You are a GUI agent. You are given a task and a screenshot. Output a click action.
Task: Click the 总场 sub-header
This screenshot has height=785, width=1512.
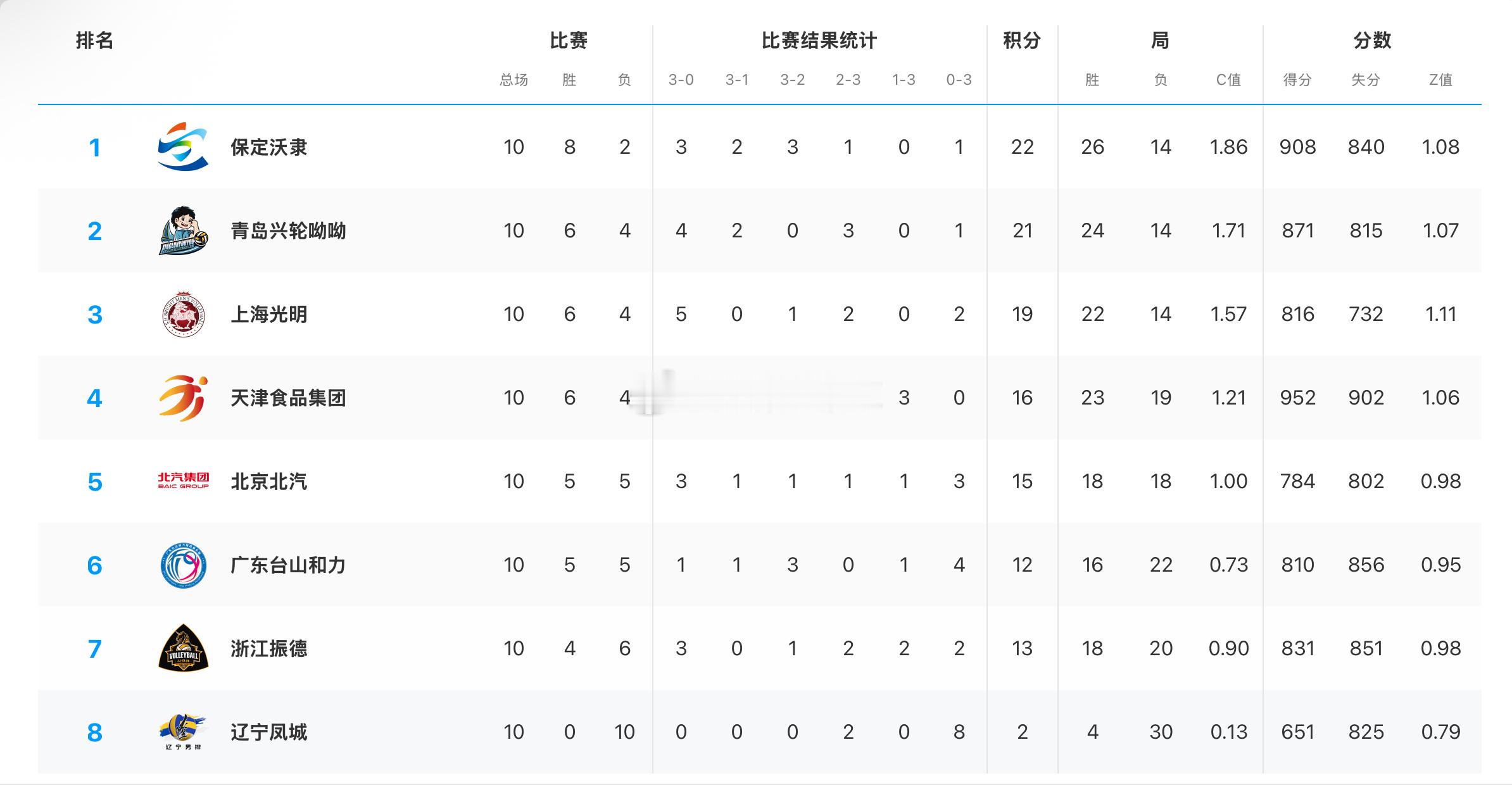[513, 80]
